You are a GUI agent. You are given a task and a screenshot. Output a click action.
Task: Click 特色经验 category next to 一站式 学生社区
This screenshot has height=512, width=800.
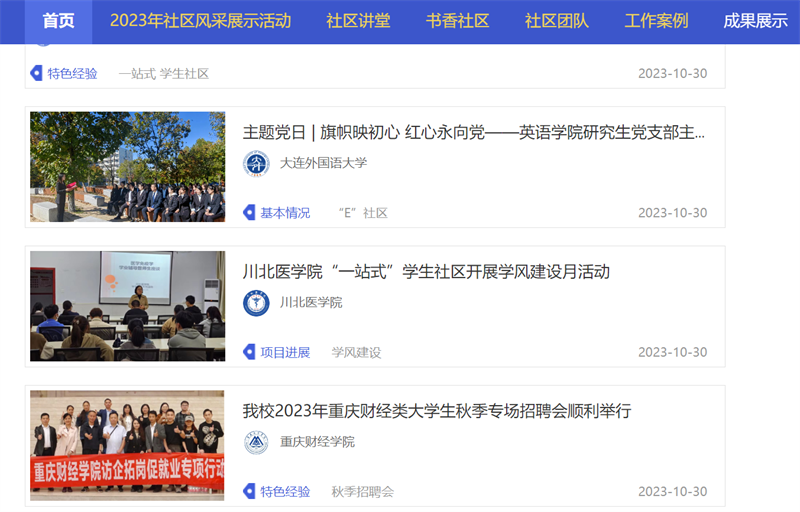(x=72, y=73)
